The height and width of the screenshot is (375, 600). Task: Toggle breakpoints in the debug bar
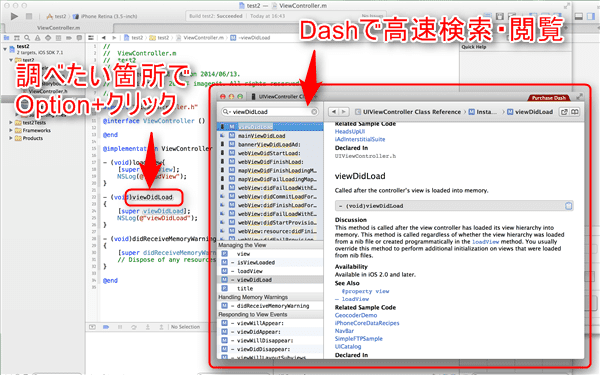106,327
